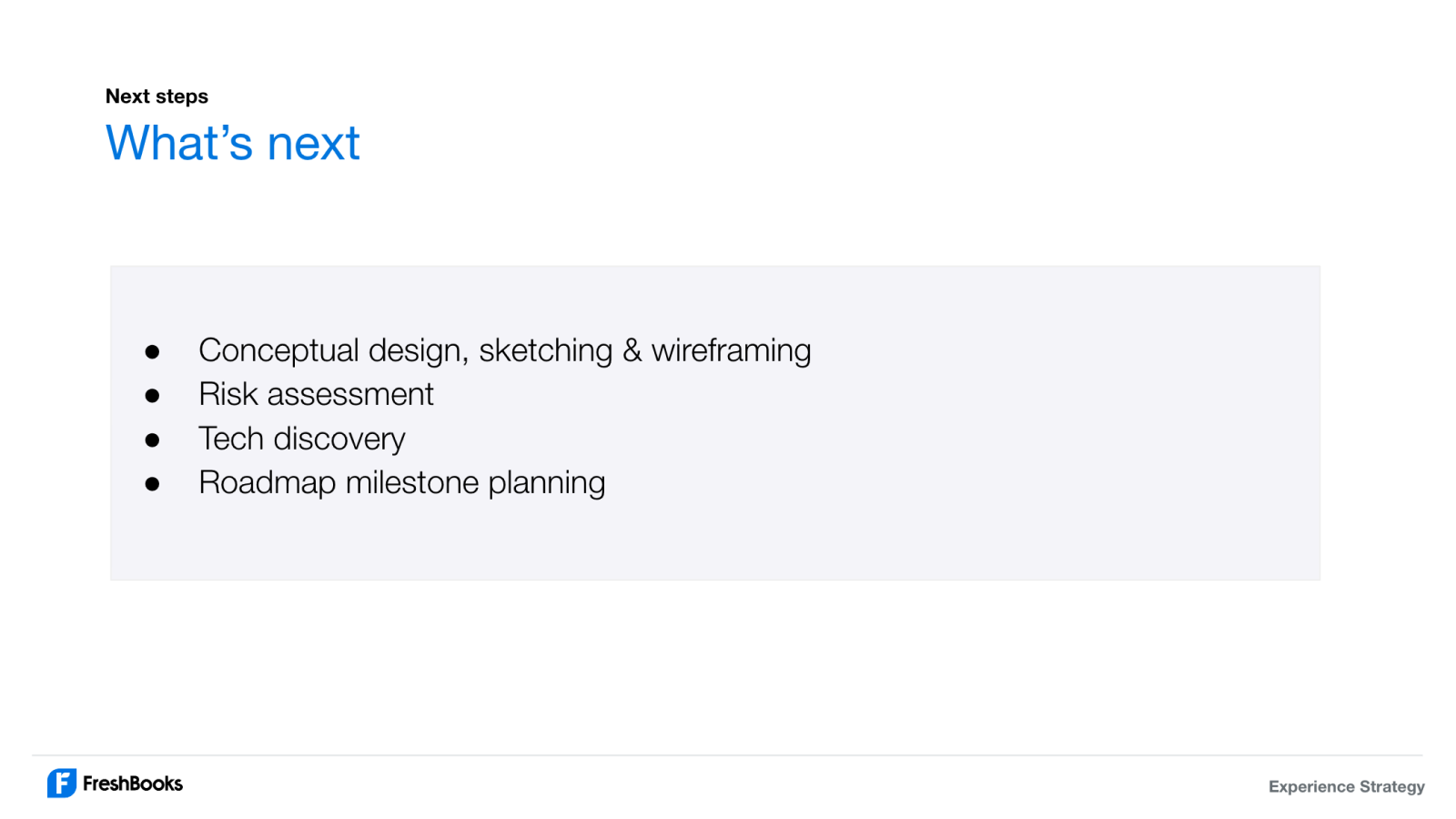Click the word 'Conceptual' in first bullet
The image size is (1456, 819).
tap(278, 351)
